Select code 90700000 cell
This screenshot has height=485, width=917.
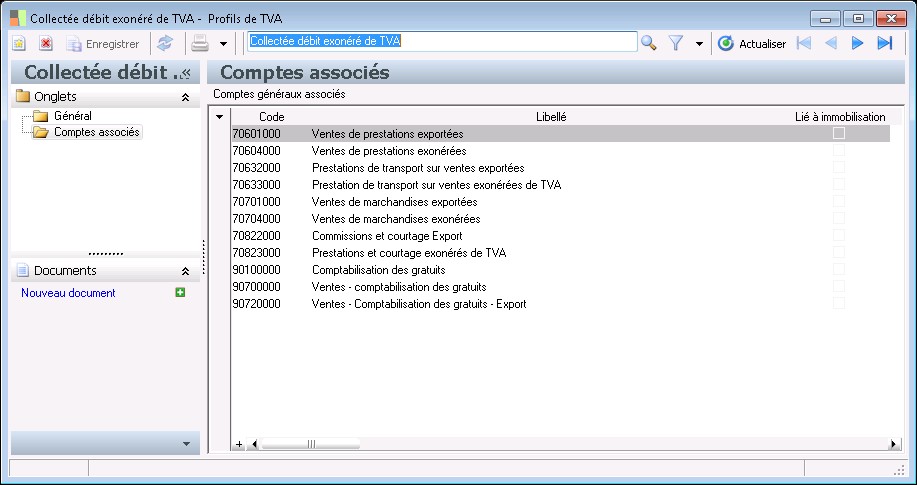[x=256, y=287]
